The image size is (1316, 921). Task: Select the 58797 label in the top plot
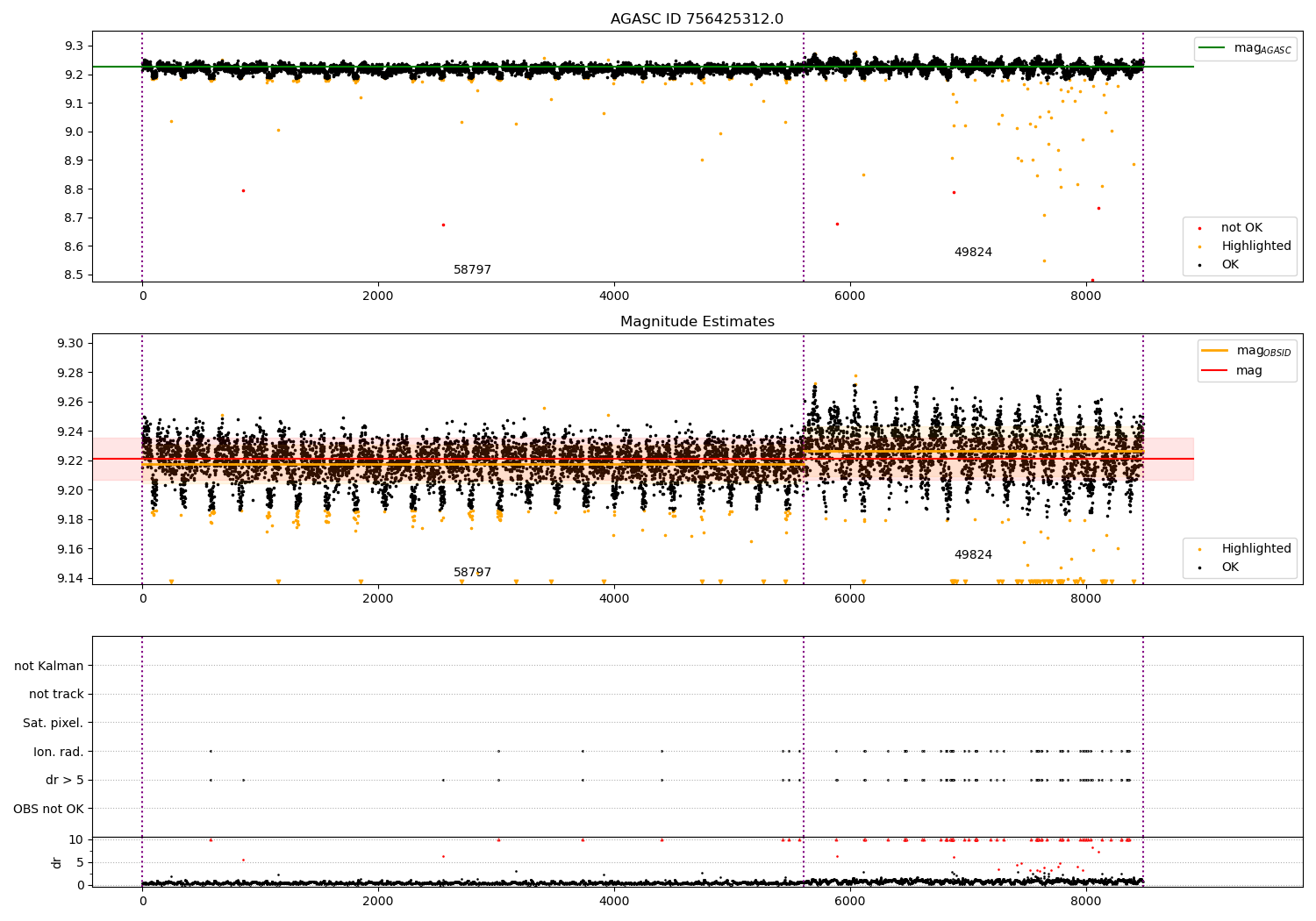[472, 270]
